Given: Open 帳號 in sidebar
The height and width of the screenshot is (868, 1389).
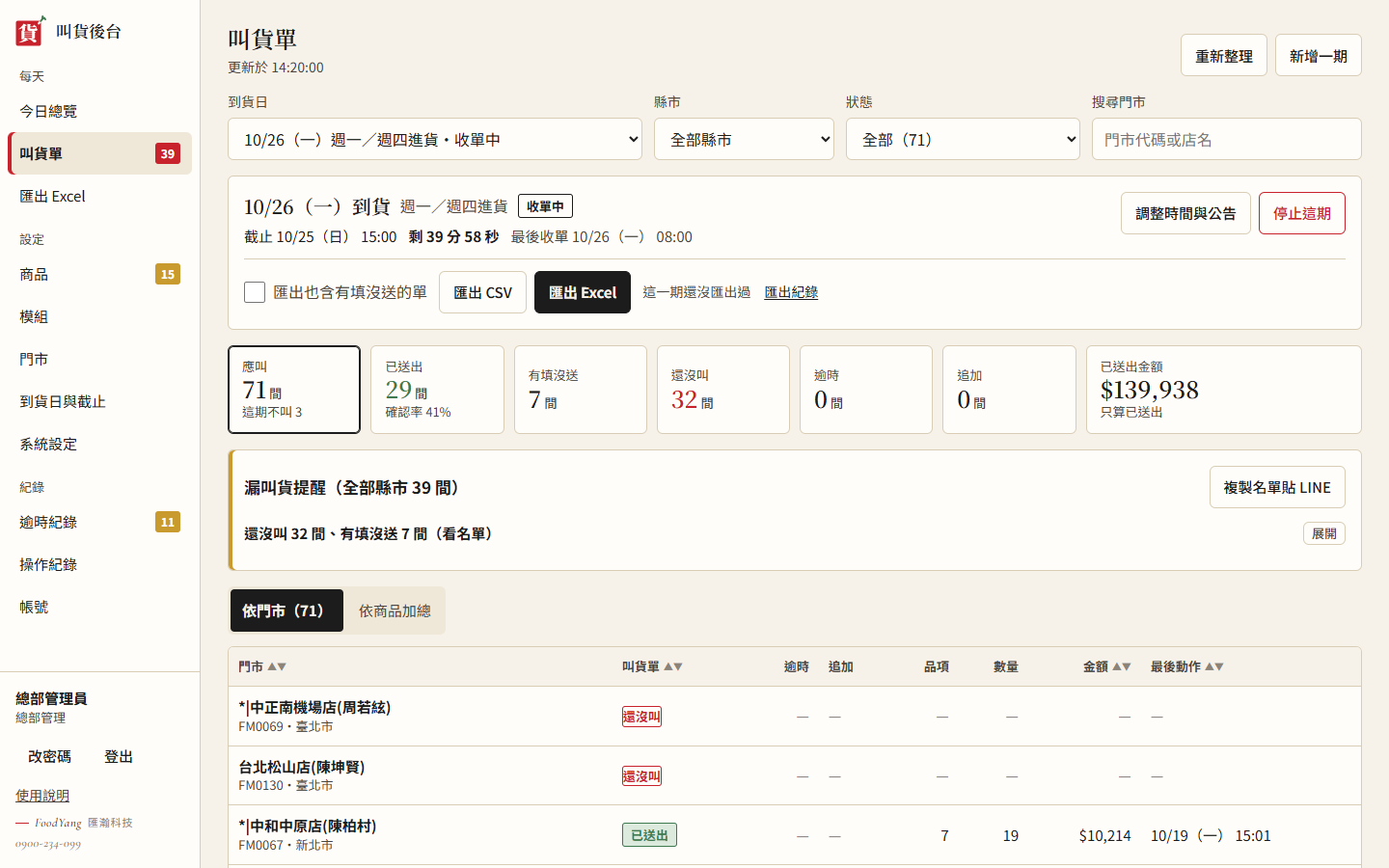Looking at the screenshot, I should pyautogui.click(x=99, y=607).
